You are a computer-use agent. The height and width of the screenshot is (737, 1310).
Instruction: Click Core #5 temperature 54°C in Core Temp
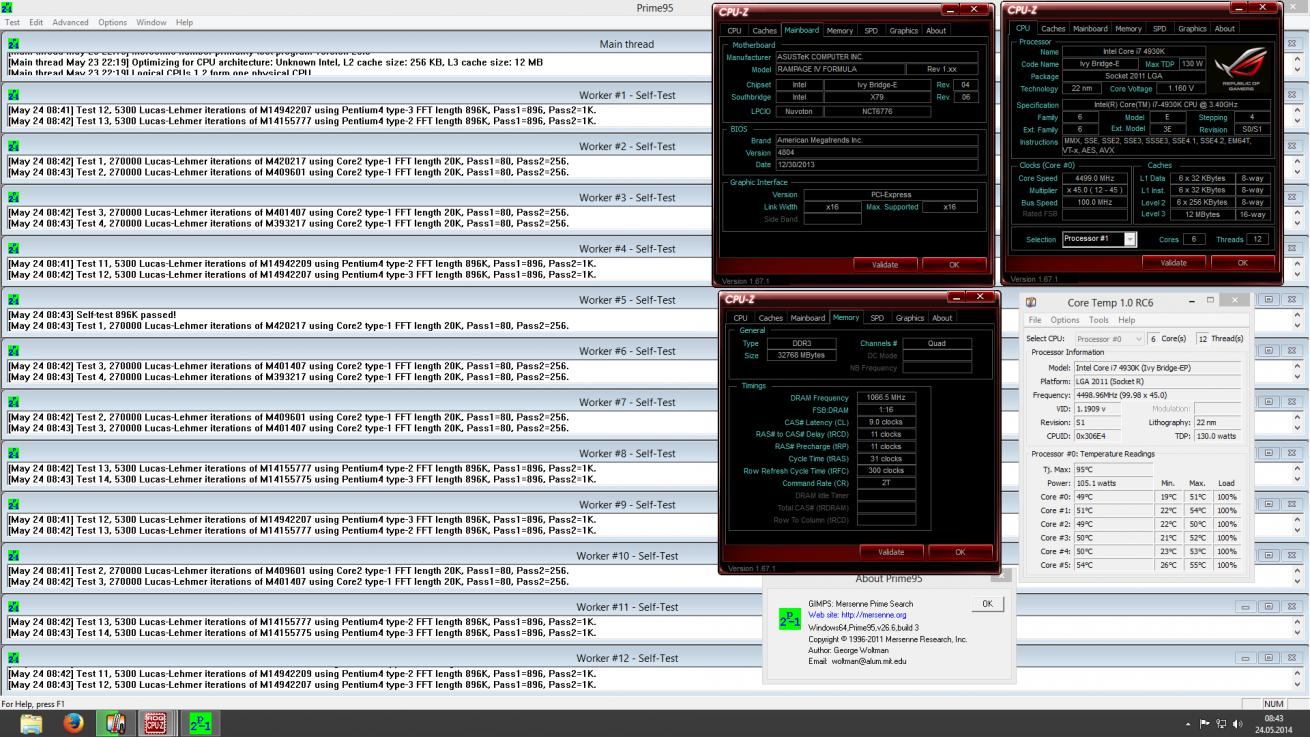pyautogui.click(x=1112, y=565)
